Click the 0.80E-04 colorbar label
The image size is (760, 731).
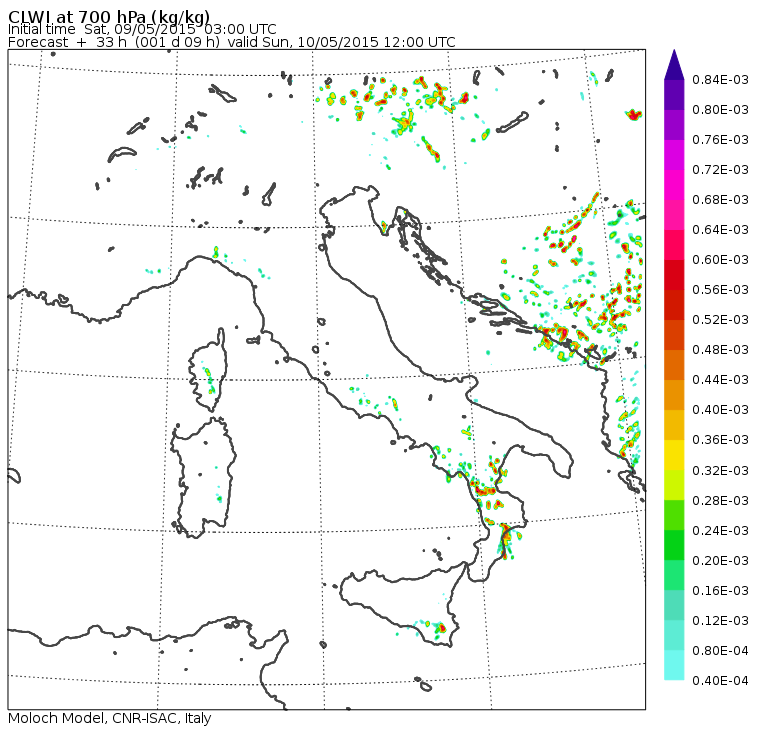tap(720, 651)
